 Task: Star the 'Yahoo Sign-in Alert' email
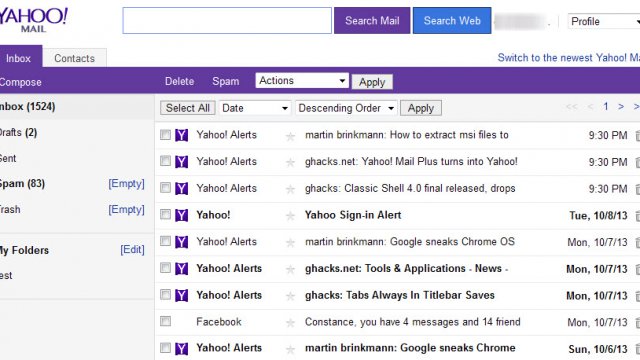(290, 216)
